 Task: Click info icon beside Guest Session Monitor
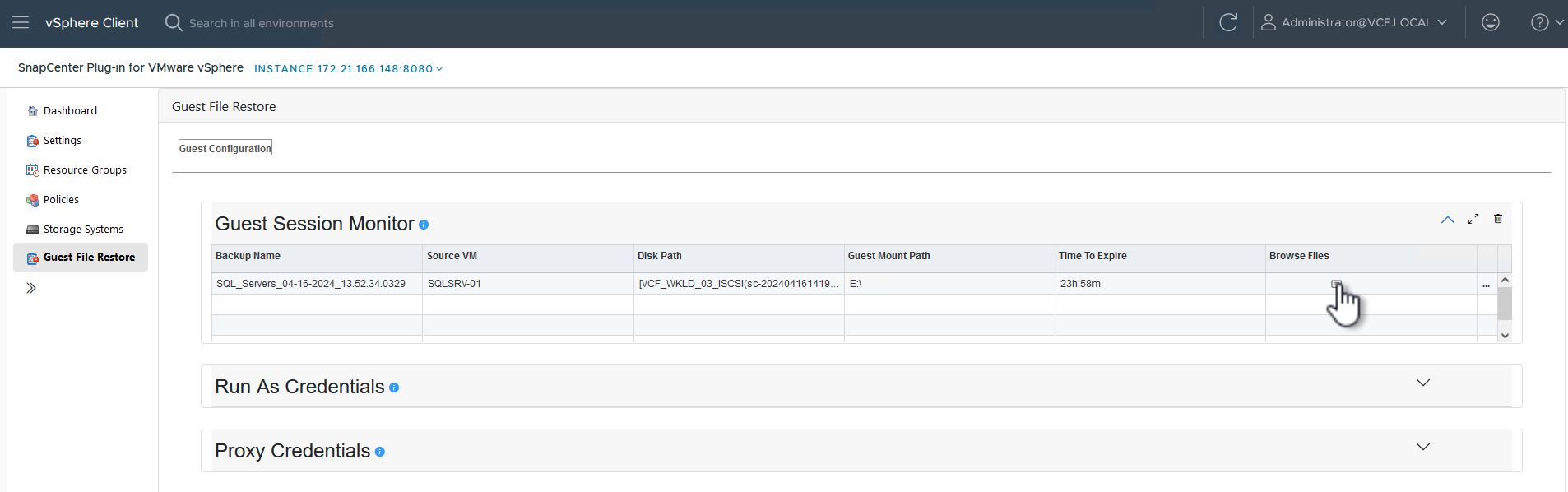424,225
